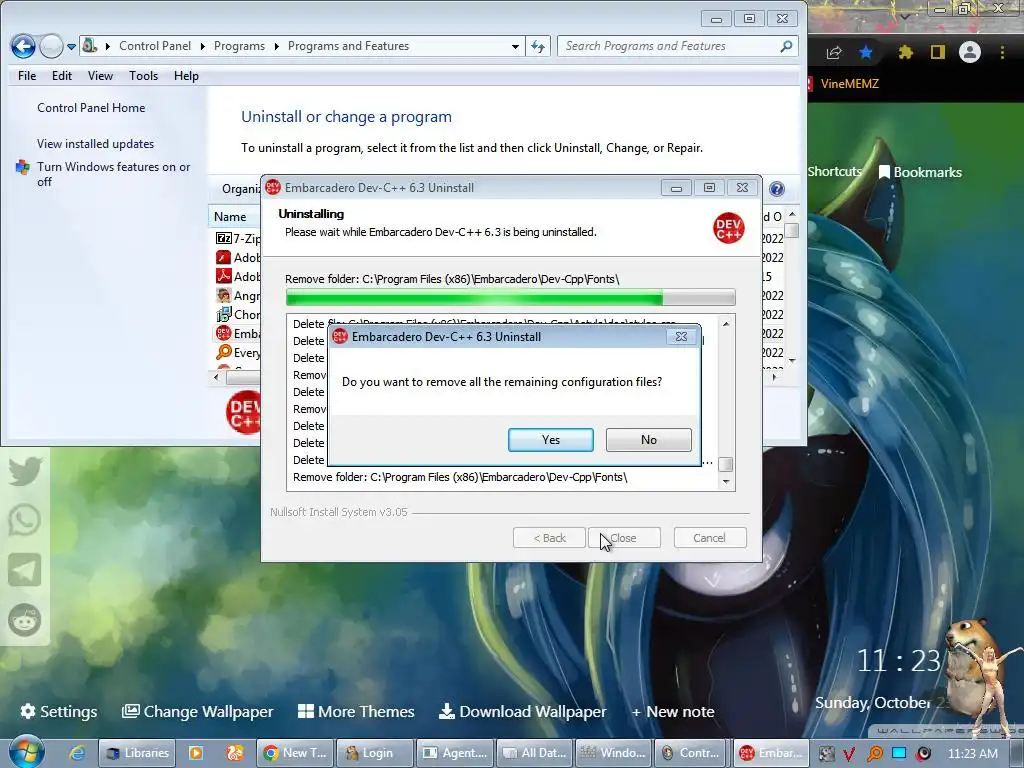
Task: Open Control Panel Home link
Action: pyautogui.click(x=91, y=108)
